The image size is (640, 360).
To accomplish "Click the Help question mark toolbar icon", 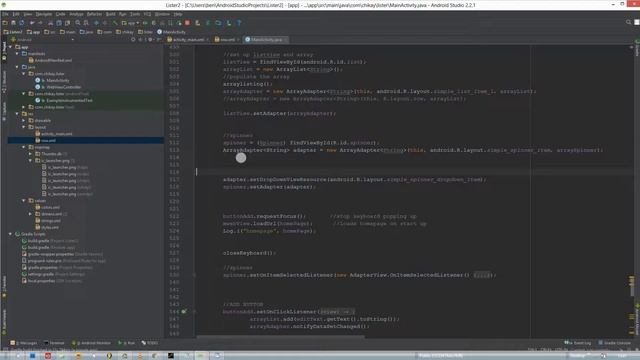I will 239,23.
